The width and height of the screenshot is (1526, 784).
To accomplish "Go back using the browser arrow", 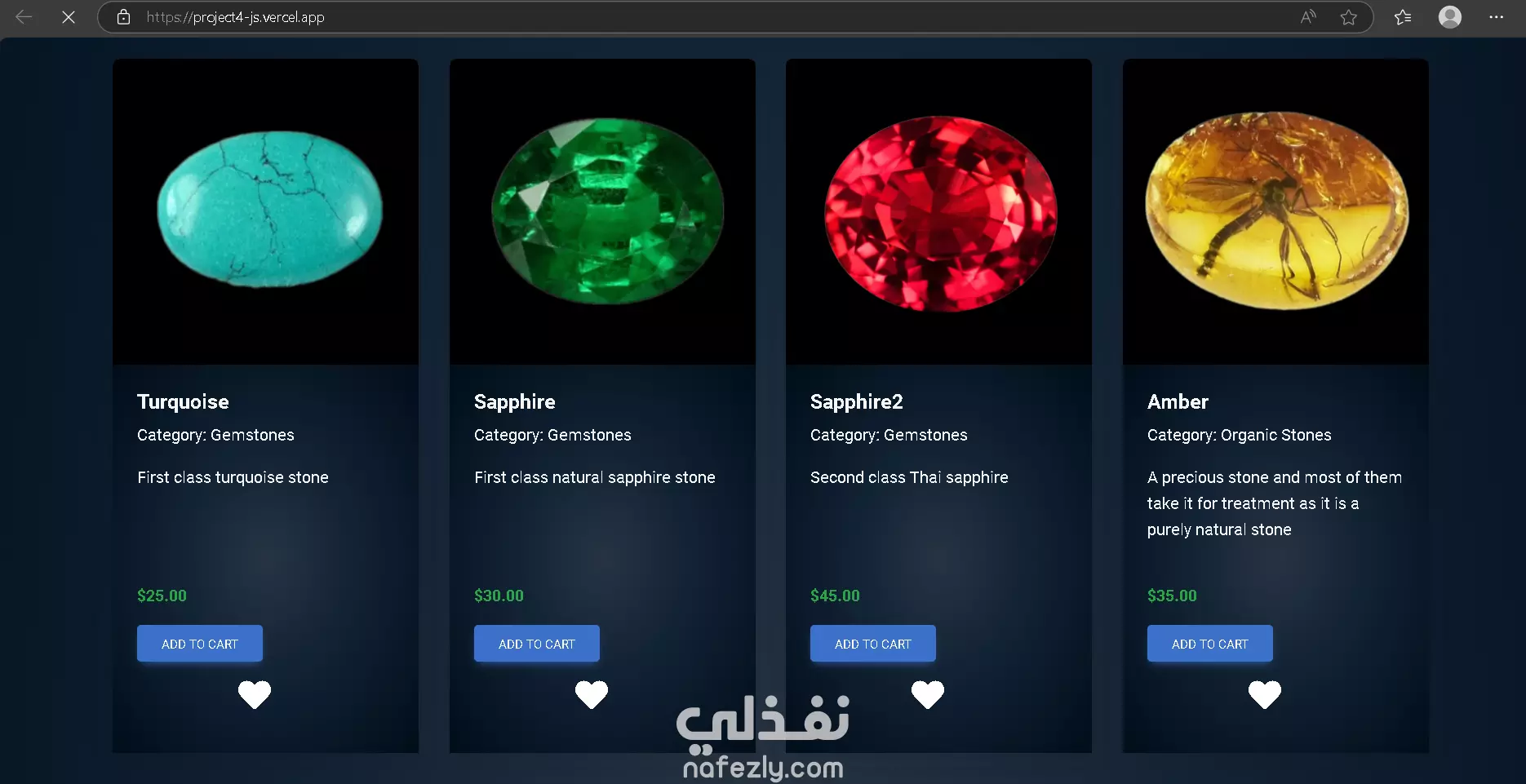I will [24, 17].
